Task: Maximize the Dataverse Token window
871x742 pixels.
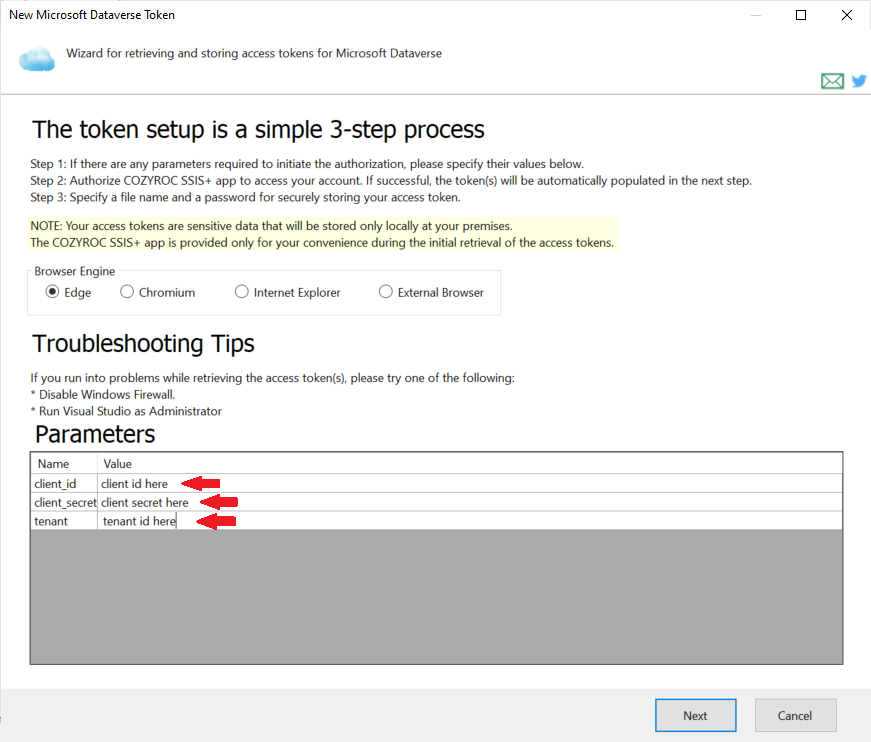Action: (x=801, y=15)
